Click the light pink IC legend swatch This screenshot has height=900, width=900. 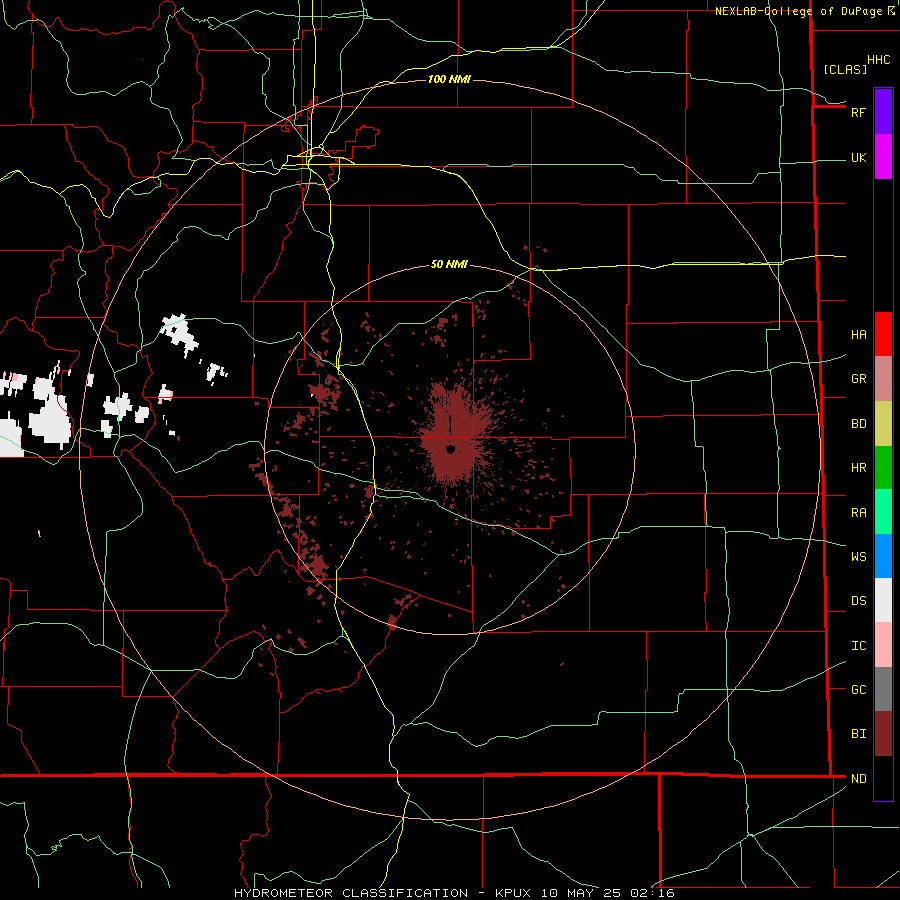(x=883, y=645)
